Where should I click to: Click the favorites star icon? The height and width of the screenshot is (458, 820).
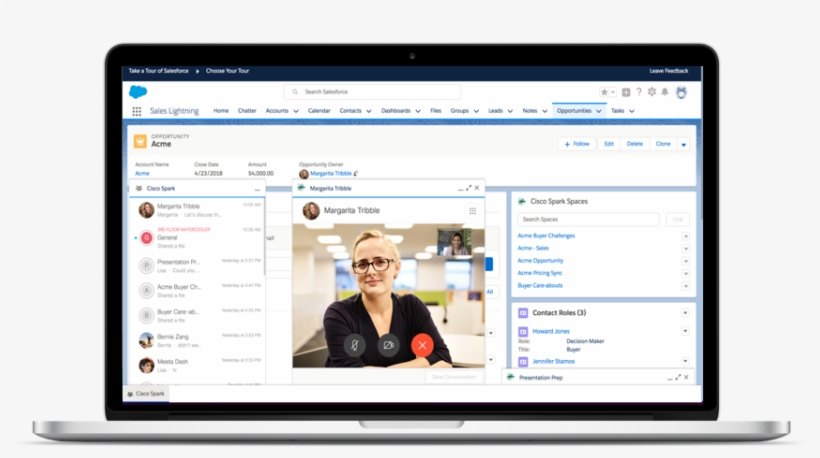tap(604, 92)
